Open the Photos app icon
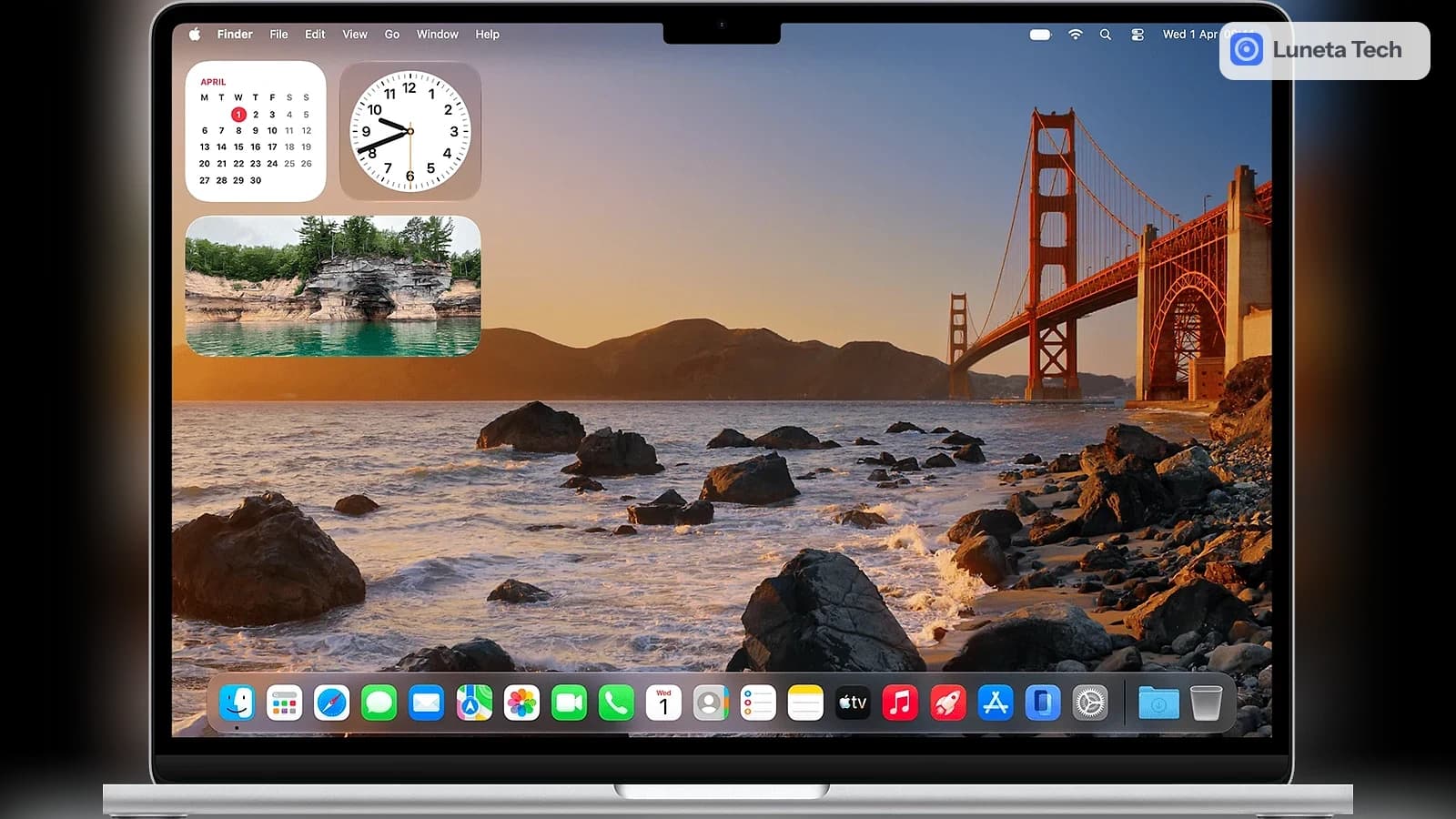Viewport: 1456px width, 819px height. point(521,703)
